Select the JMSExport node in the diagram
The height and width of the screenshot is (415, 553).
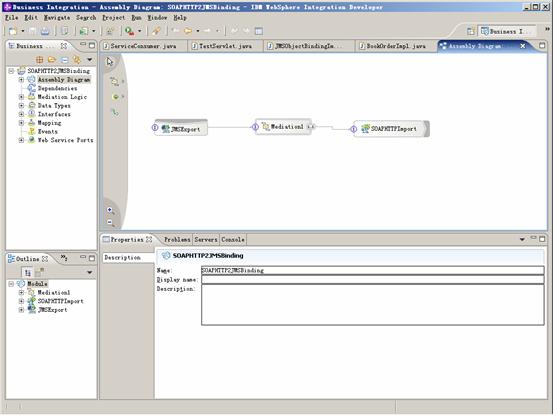pos(181,128)
